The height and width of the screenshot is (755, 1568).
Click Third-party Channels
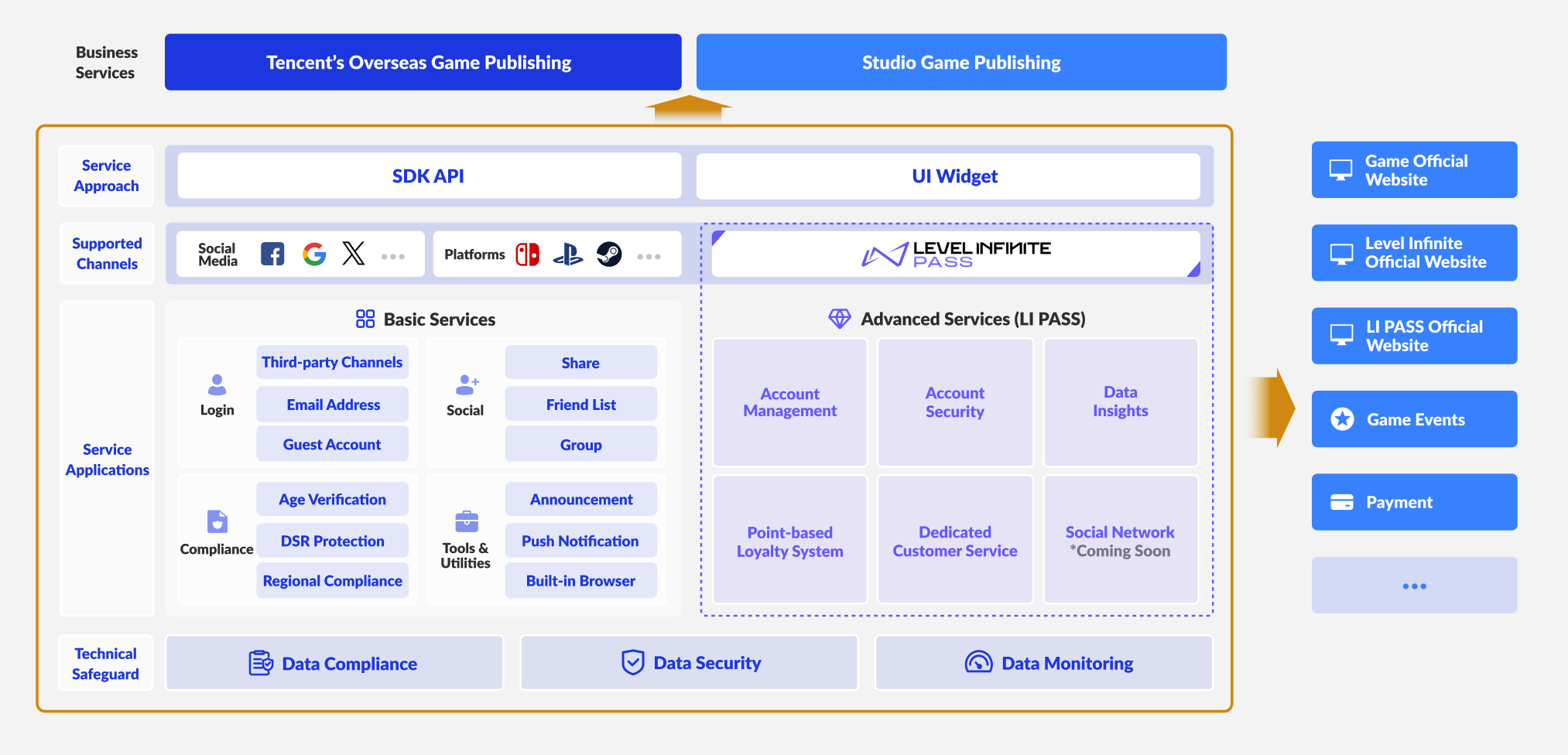click(x=332, y=362)
